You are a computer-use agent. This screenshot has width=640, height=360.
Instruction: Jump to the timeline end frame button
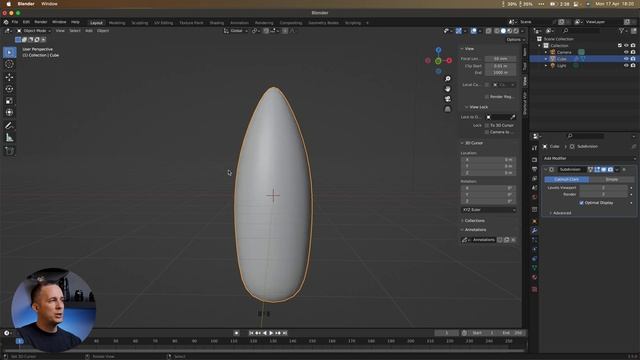285,333
